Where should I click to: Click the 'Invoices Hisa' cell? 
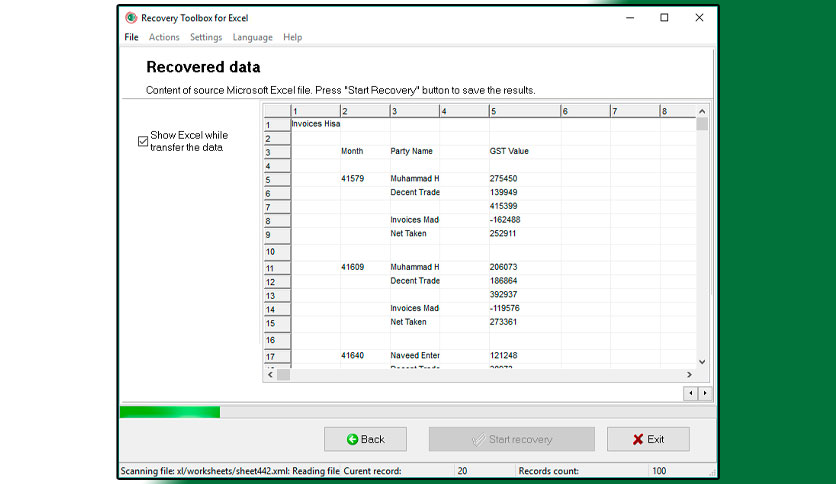[316, 124]
